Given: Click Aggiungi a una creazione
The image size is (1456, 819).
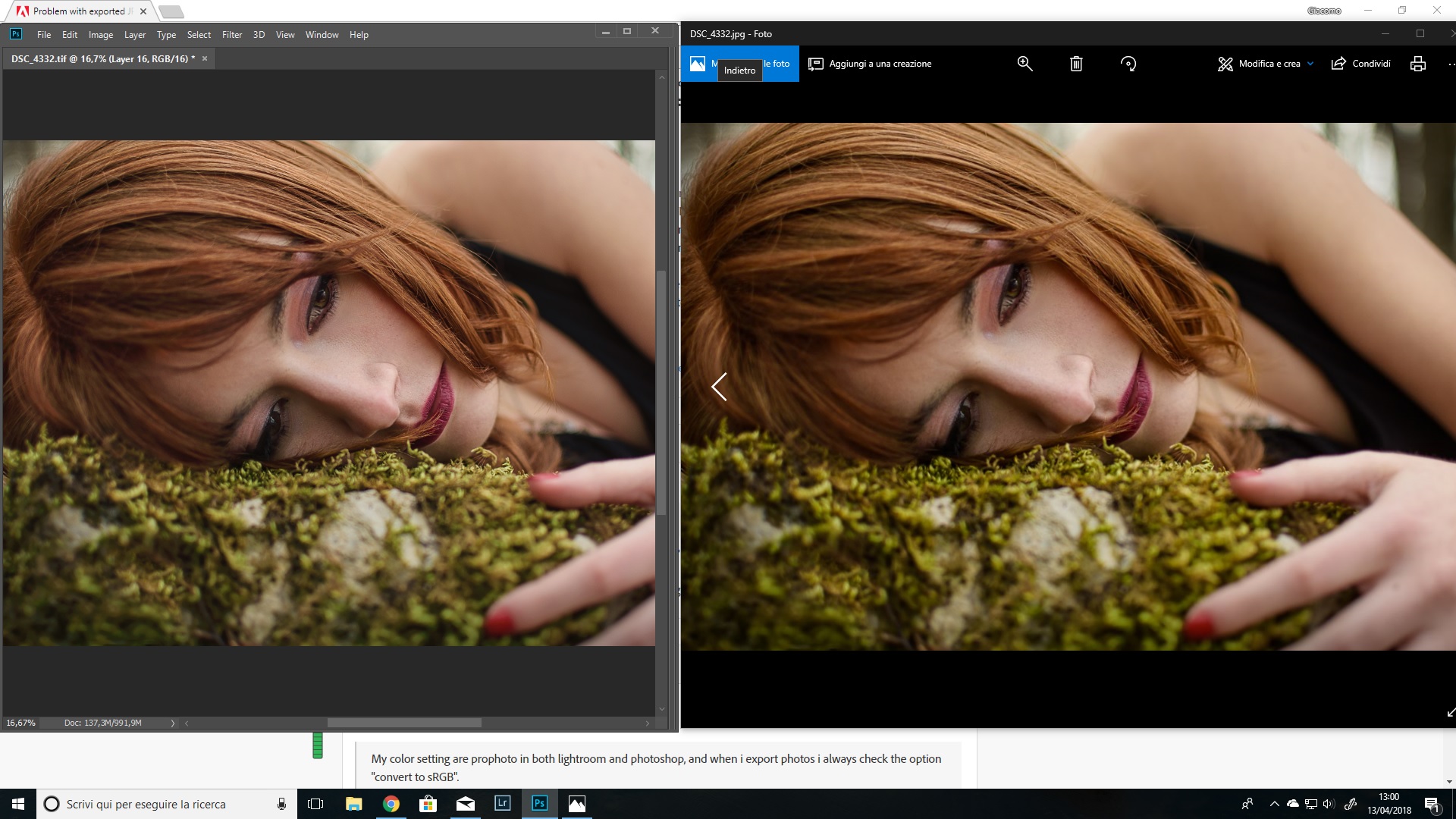Looking at the screenshot, I should tap(880, 64).
